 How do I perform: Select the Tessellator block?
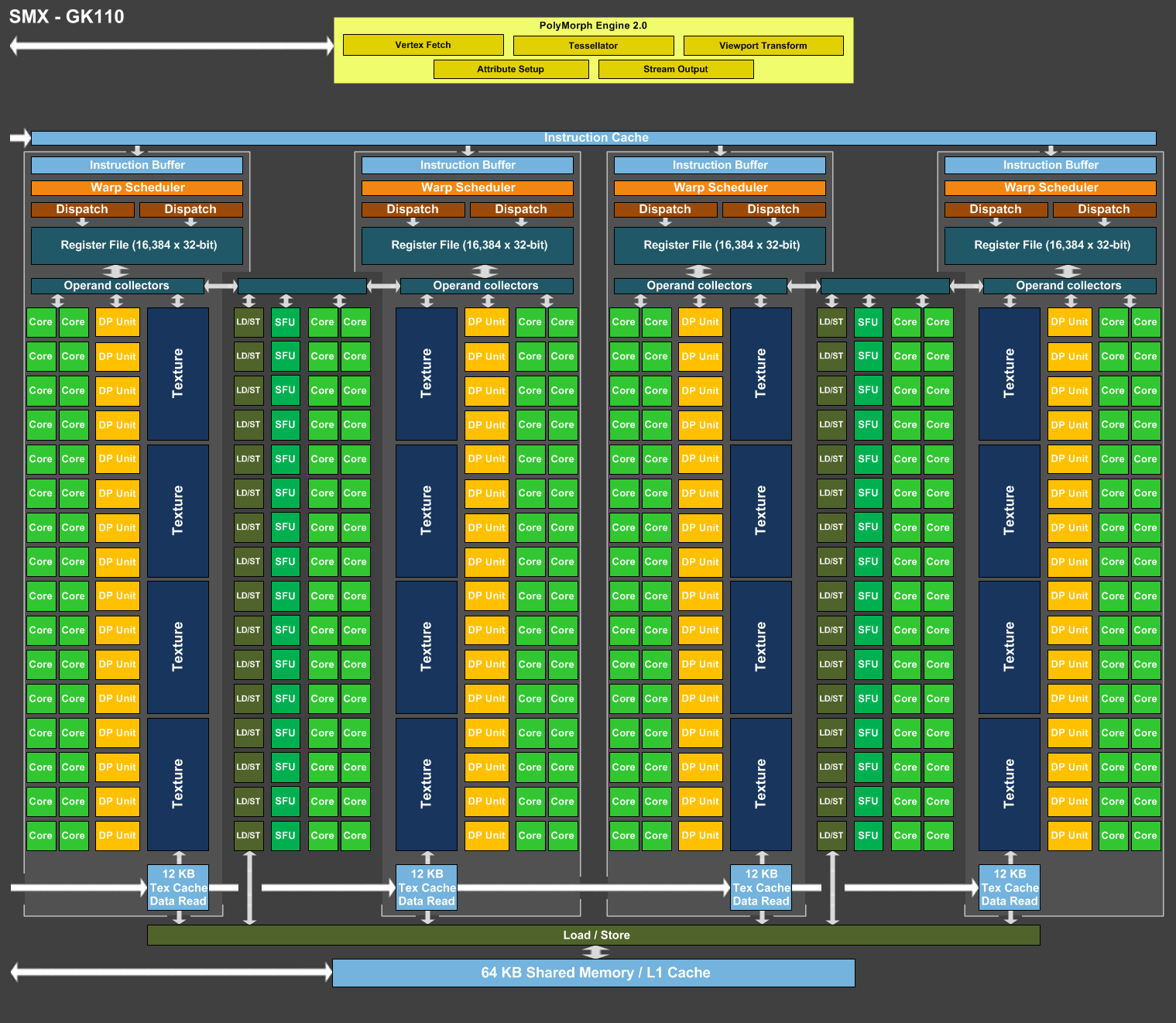click(x=594, y=46)
